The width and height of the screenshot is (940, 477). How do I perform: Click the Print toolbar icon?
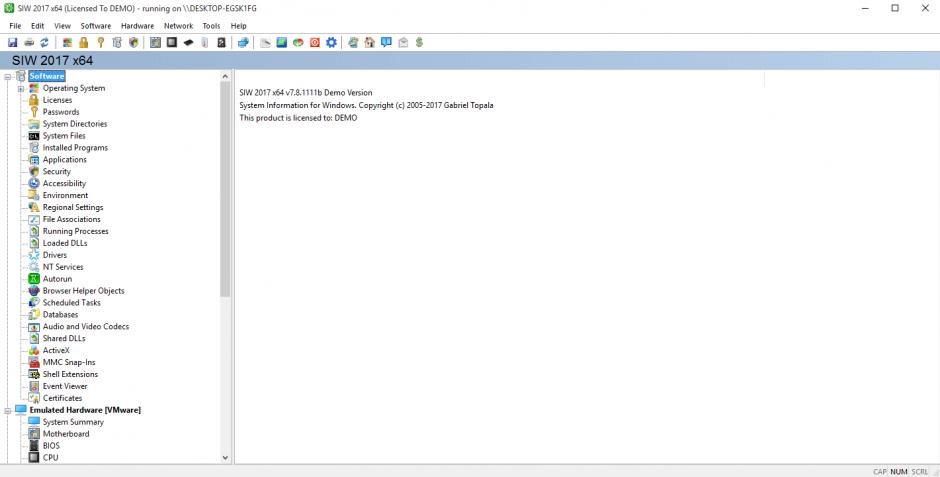tap(29, 43)
